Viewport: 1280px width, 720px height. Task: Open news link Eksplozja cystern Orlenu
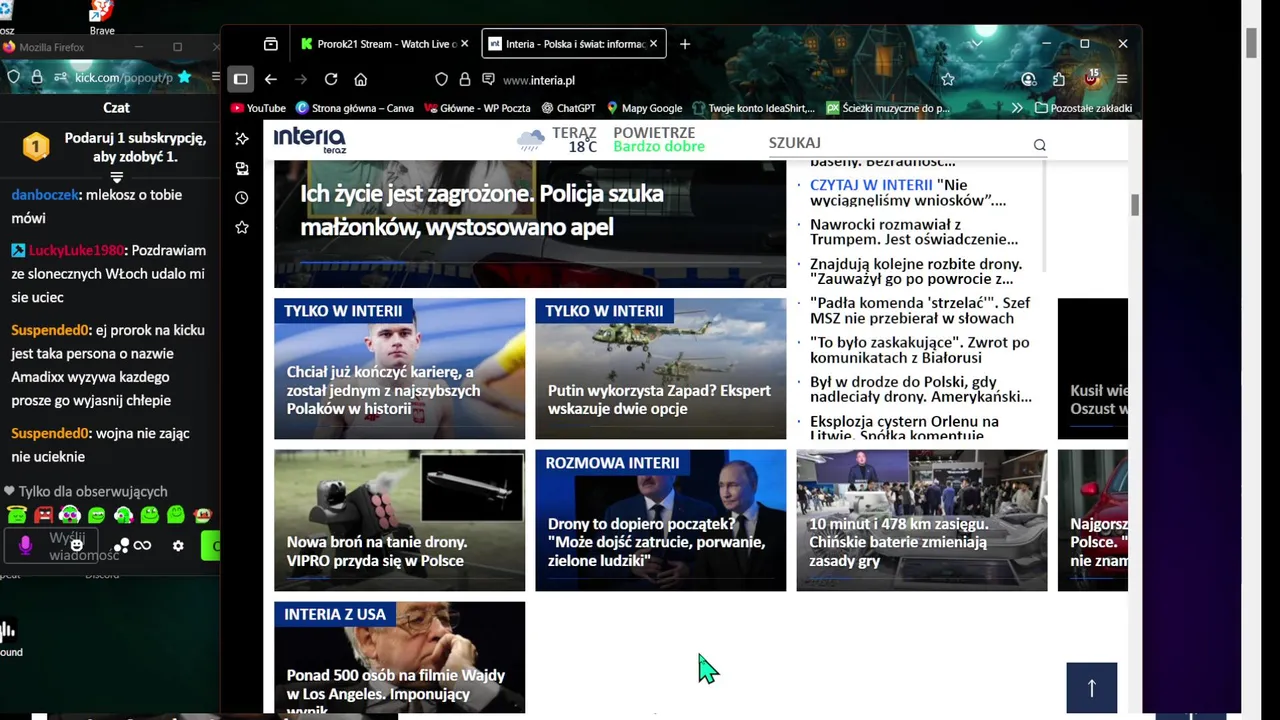[904, 428]
